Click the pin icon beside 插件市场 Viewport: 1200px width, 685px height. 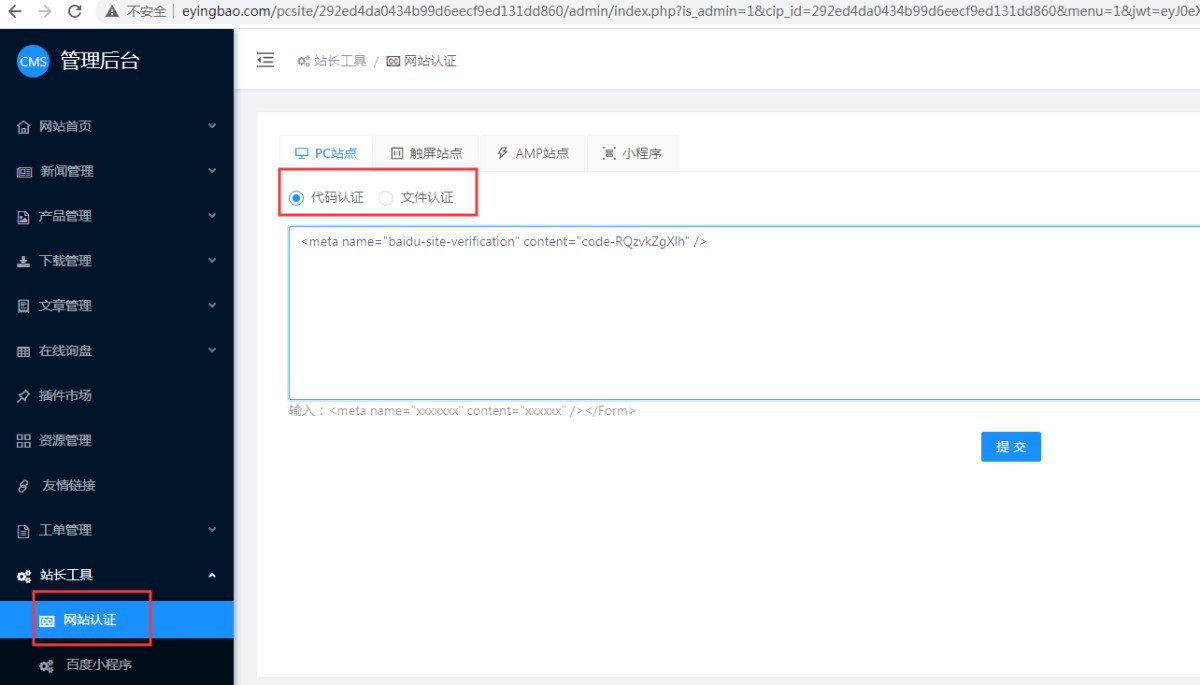24,396
